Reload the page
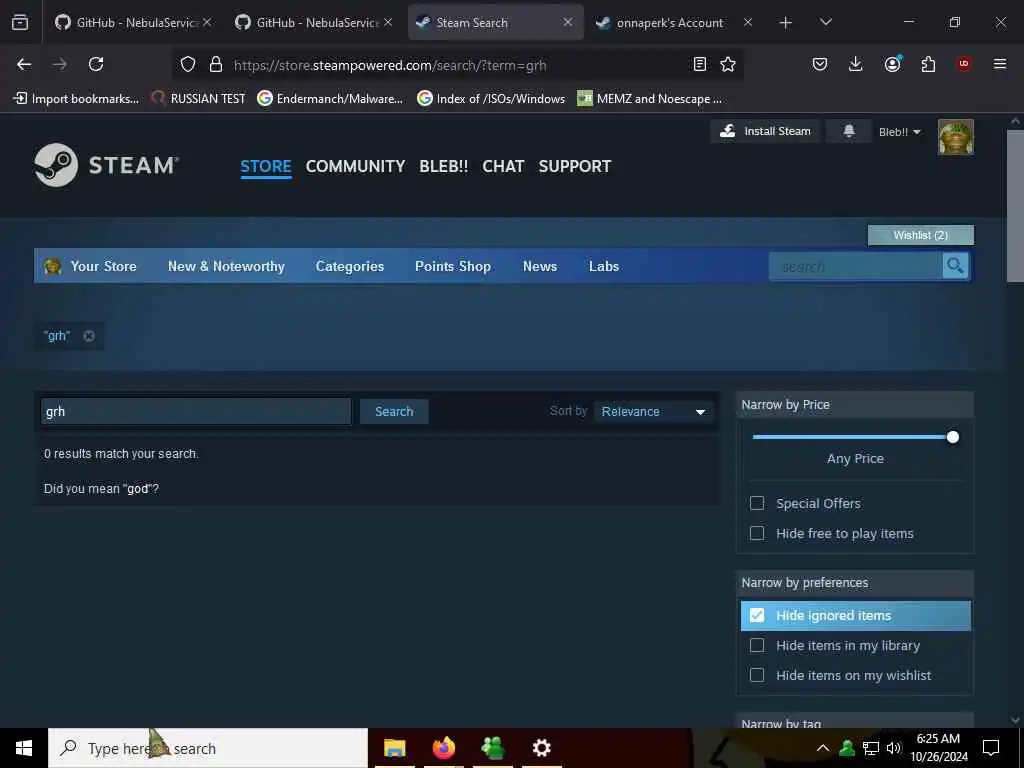The height and width of the screenshot is (768, 1024). coord(96,64)
